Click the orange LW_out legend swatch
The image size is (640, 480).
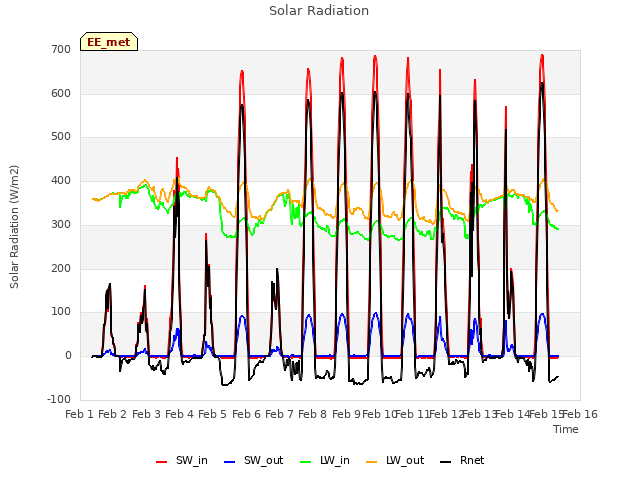(372, 462)
